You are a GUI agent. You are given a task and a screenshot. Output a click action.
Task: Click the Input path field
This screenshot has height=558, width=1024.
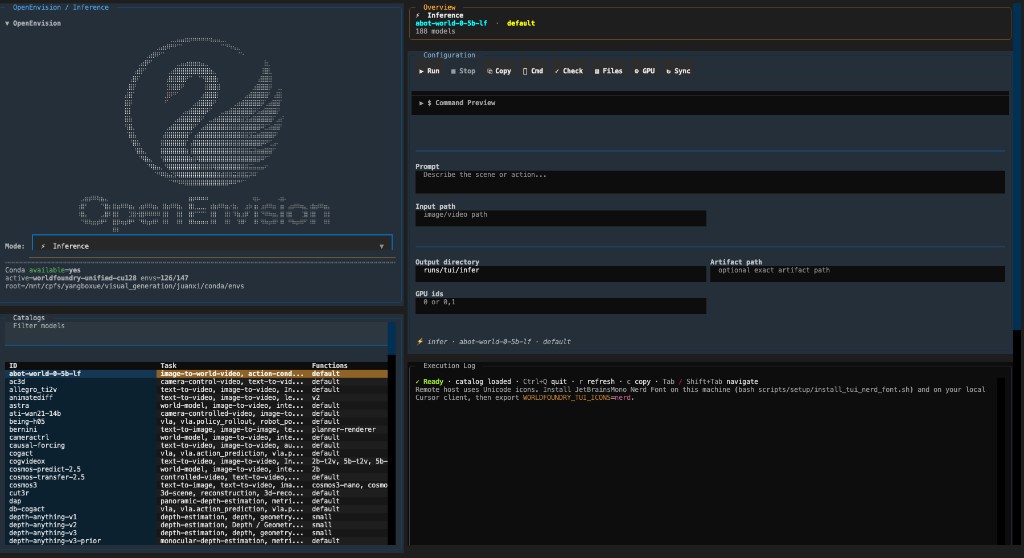point(560,218)
